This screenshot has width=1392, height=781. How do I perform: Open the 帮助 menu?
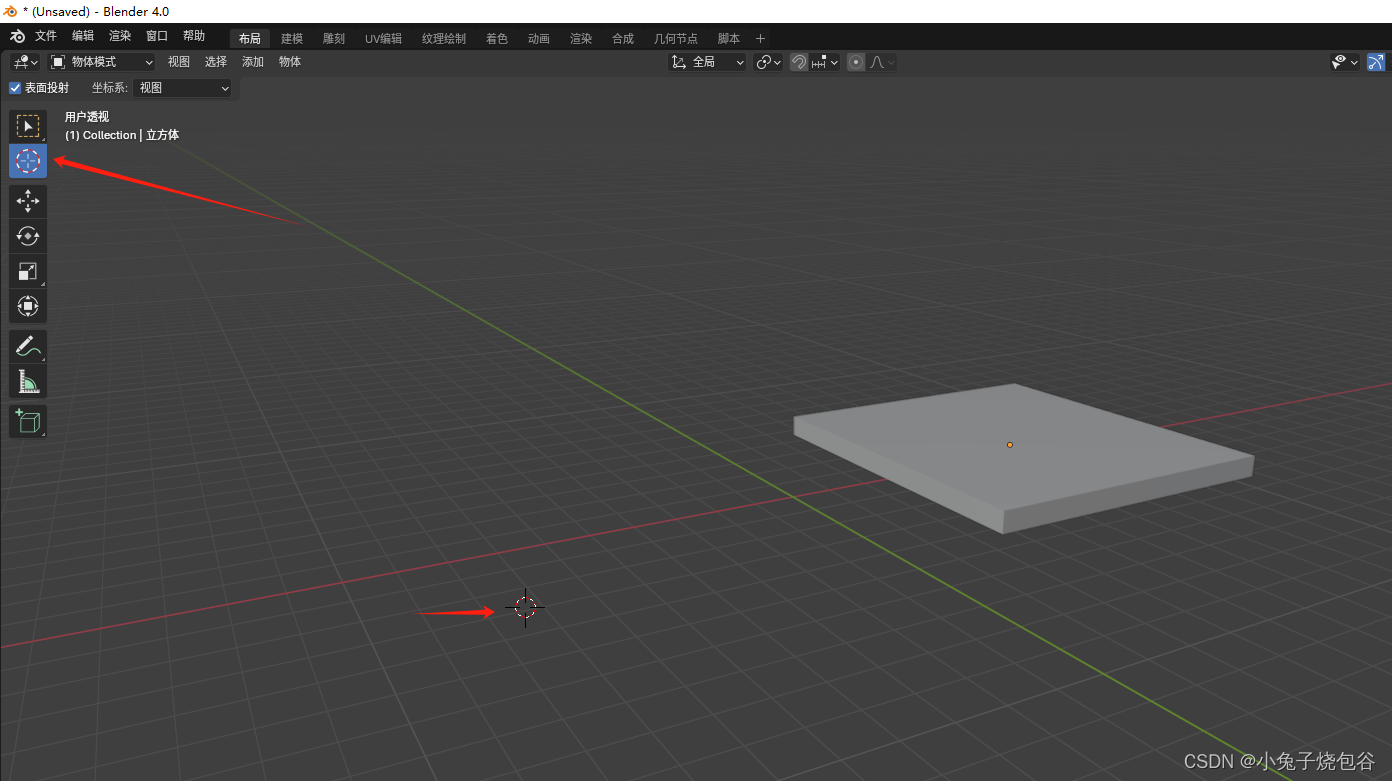tap(194, 36)
